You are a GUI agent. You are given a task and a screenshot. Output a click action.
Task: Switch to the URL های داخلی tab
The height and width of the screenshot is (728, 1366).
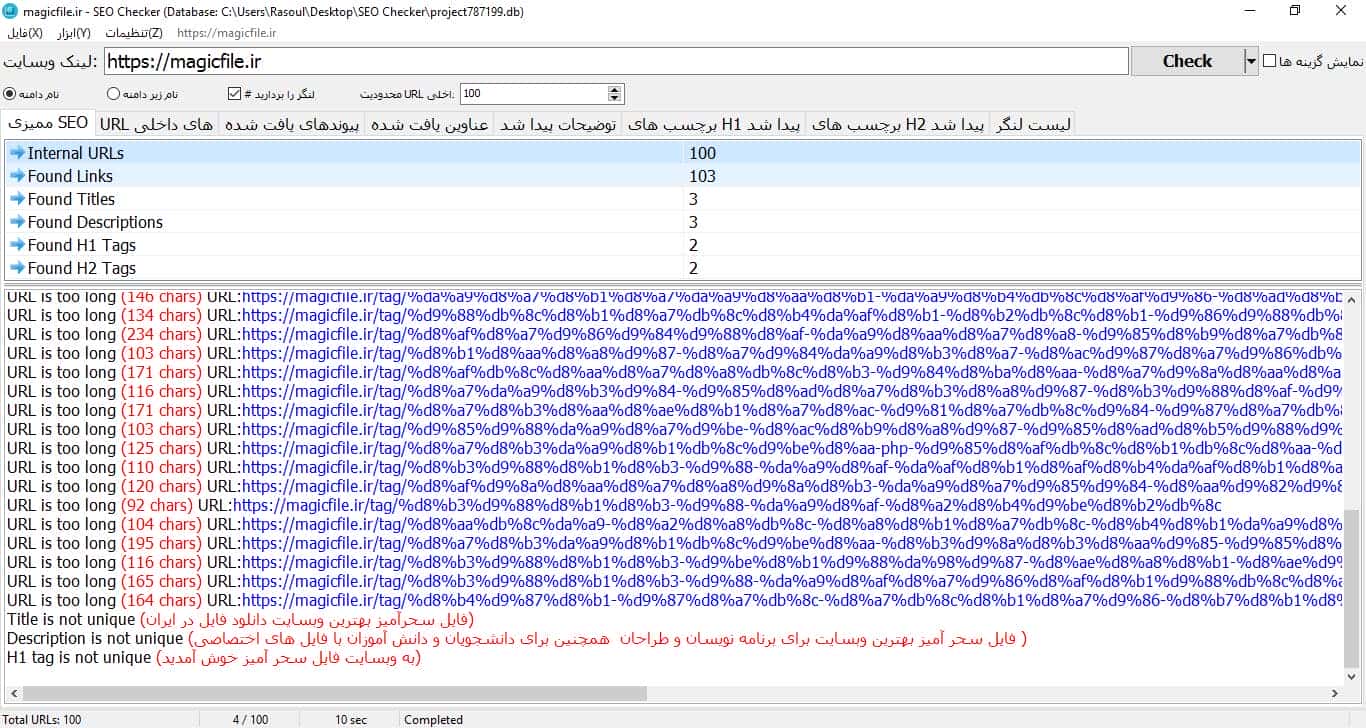click(x=156, y=124)
